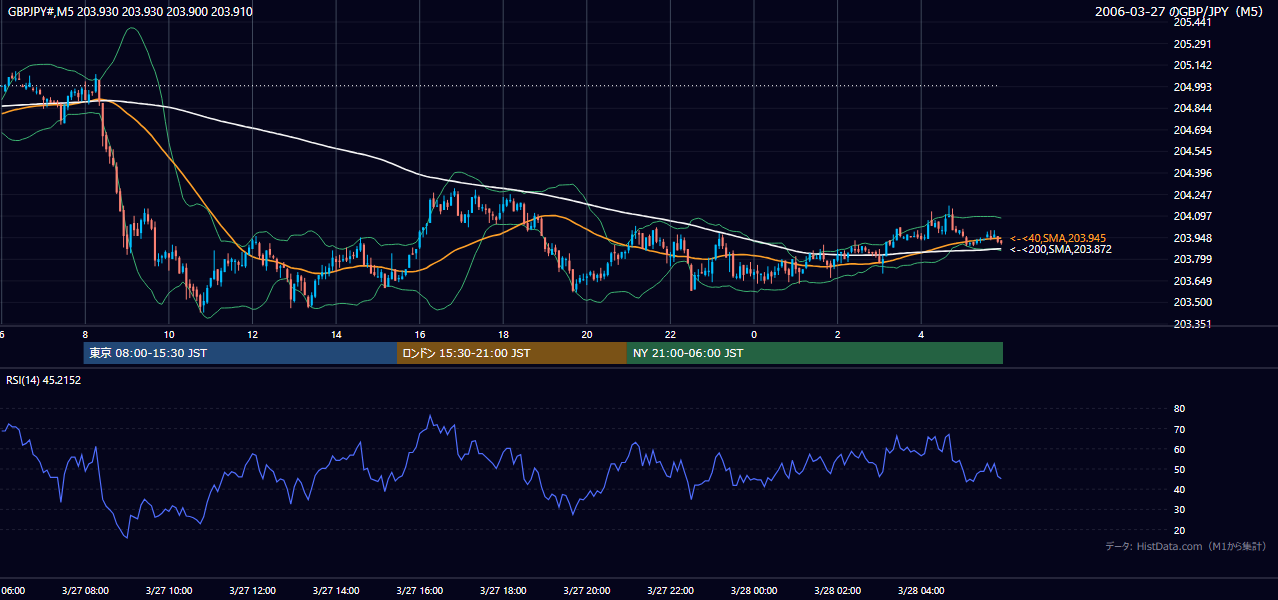1278x600 pixels.
Task: Click hour tick 16 under the price chart
Action: click(420, 334)
